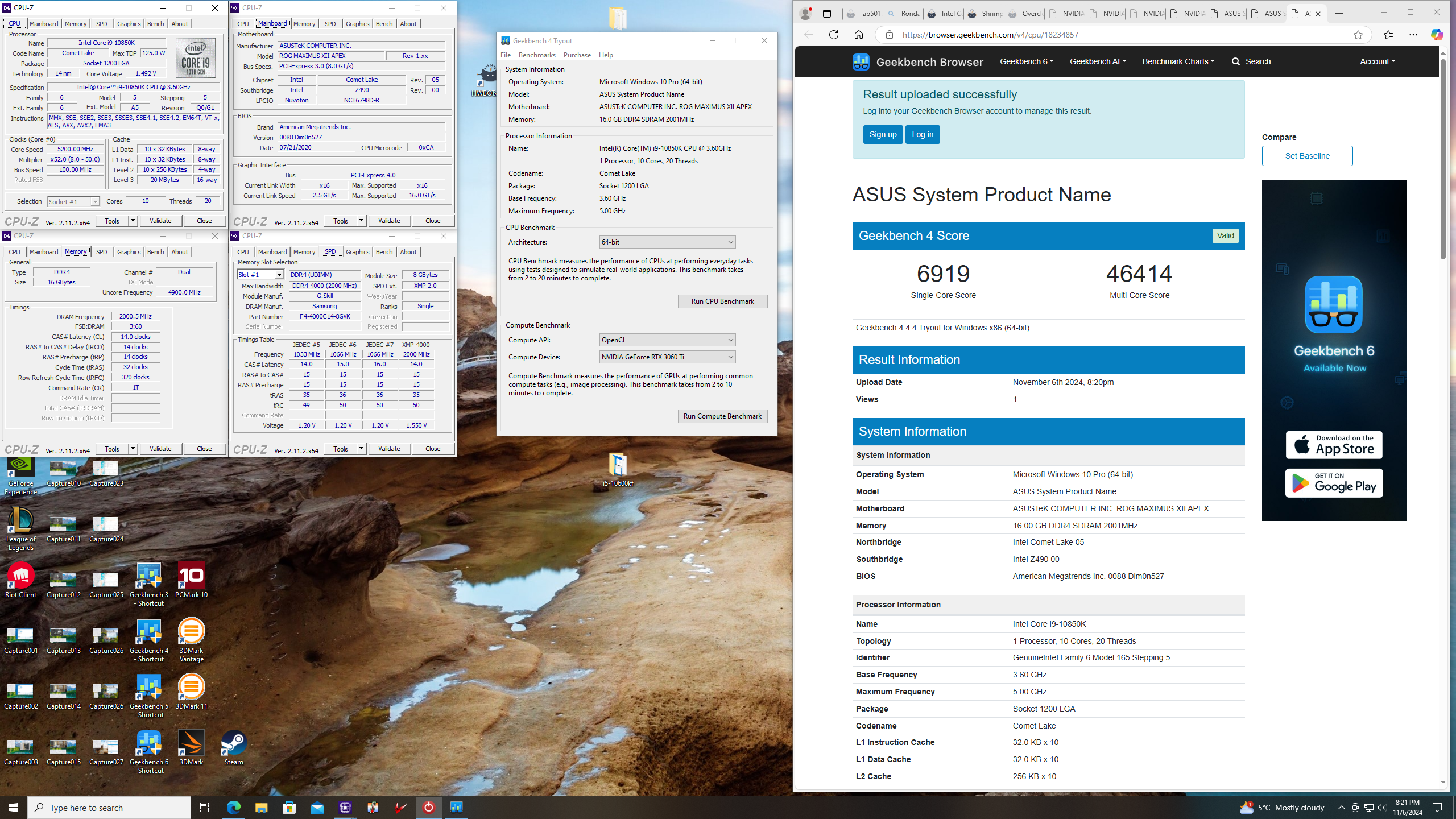The width and height of the screenshot is (1456, 819).
Task: Click Run Compute Benchmark button
Action: pyautogui.click(x=722, y=416)
